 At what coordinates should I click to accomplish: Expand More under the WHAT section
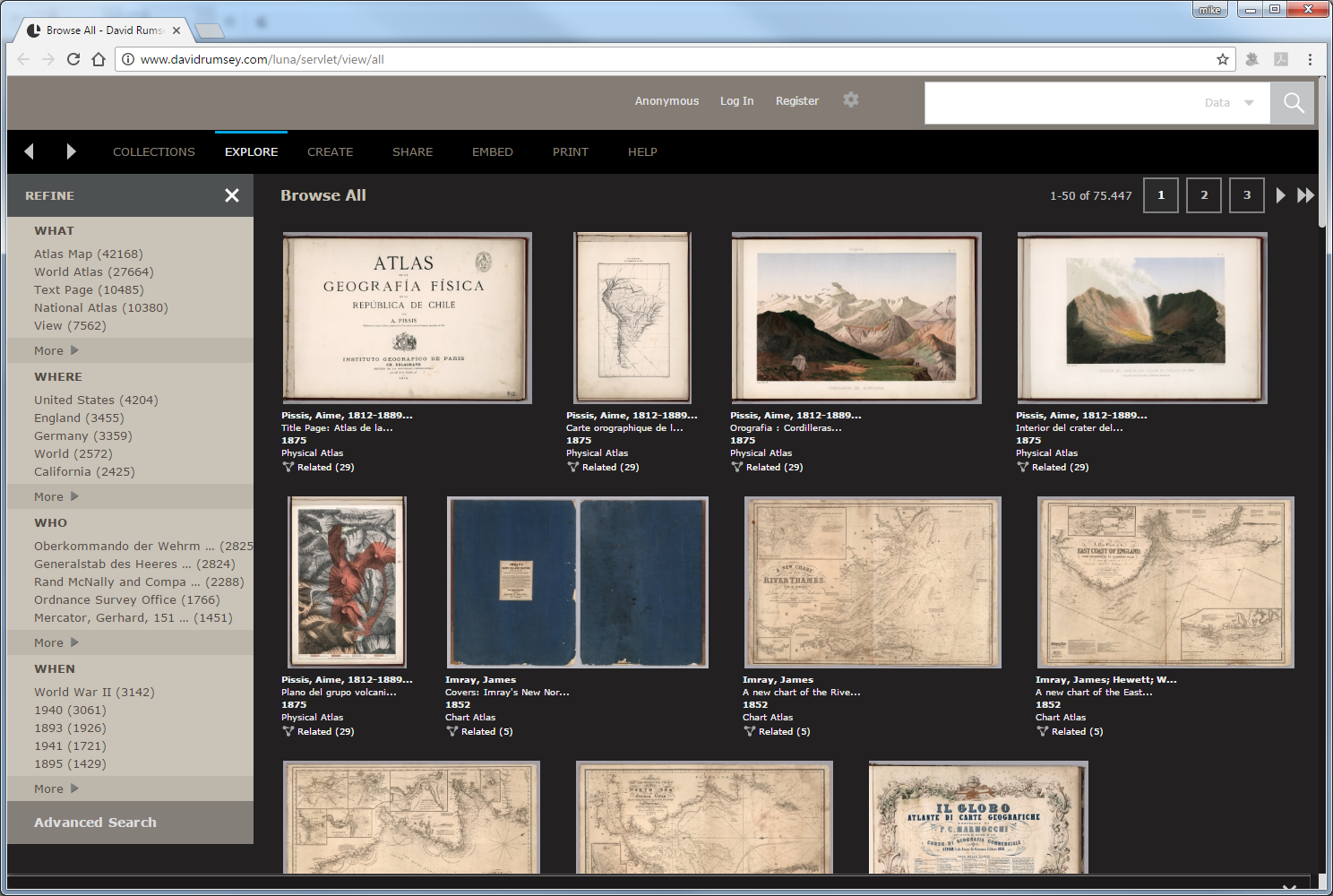click(56, 350)
